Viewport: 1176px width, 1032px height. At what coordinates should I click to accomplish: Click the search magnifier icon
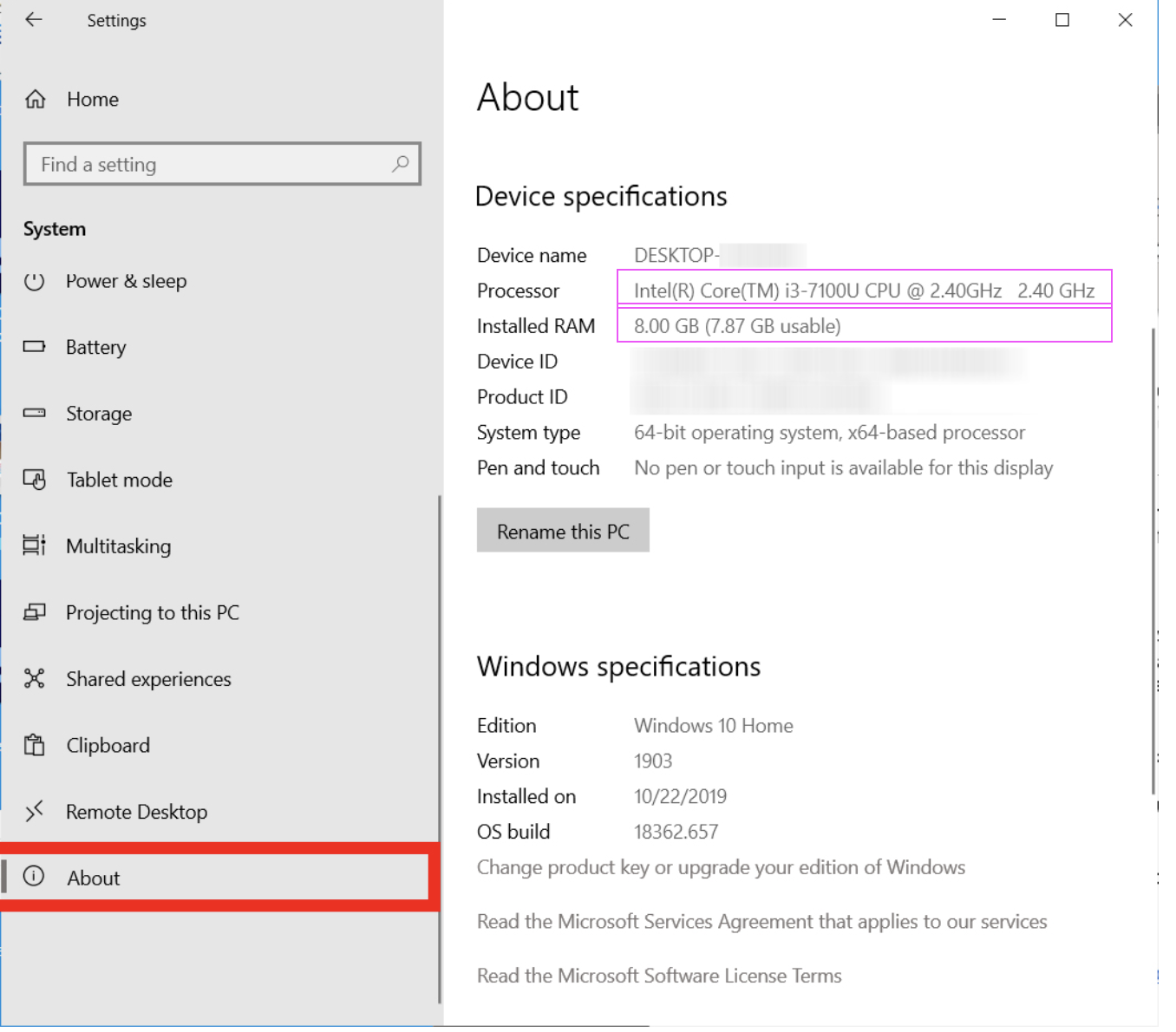click(x=400, y=164)
